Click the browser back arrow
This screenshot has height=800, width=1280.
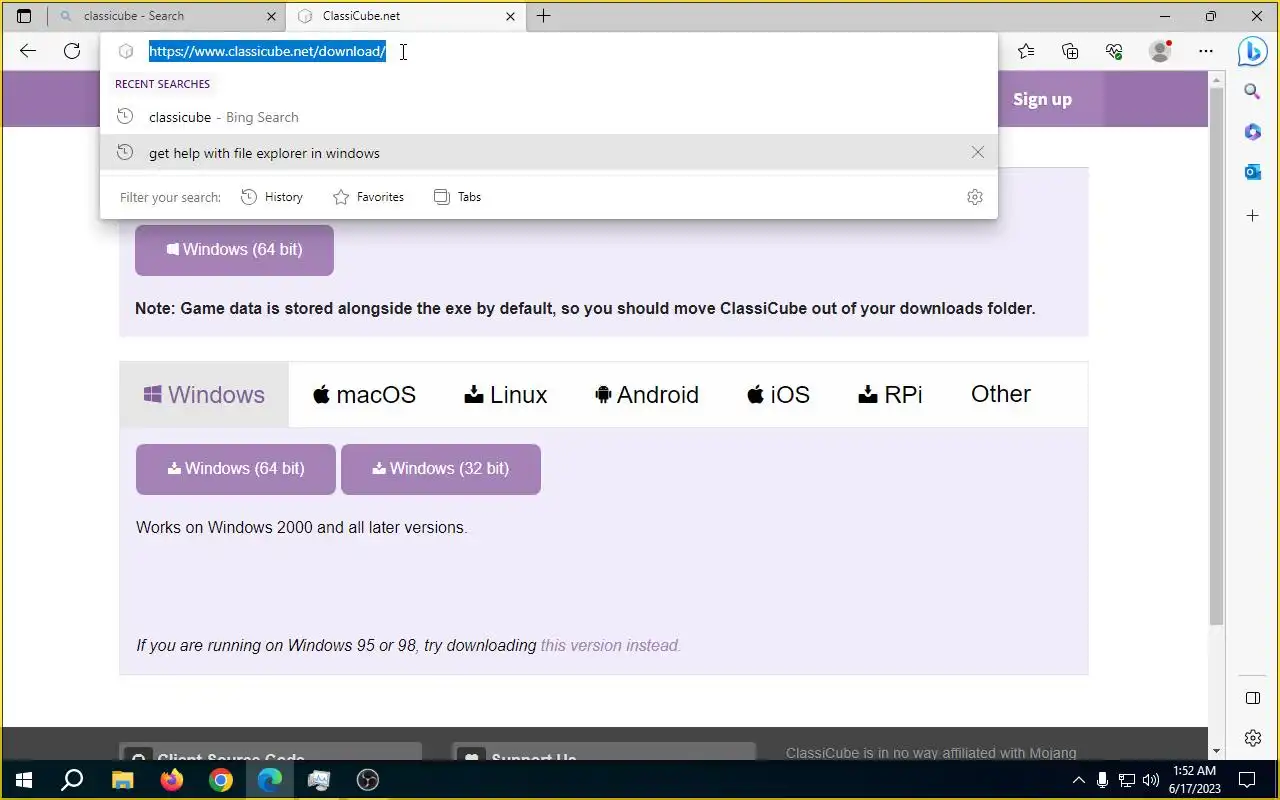[28, 51]
